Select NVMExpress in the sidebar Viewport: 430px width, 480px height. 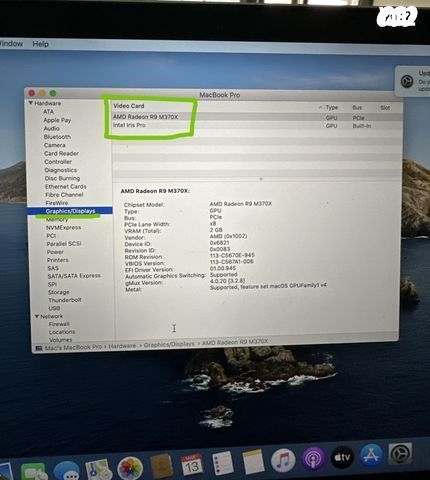[63, 227]
